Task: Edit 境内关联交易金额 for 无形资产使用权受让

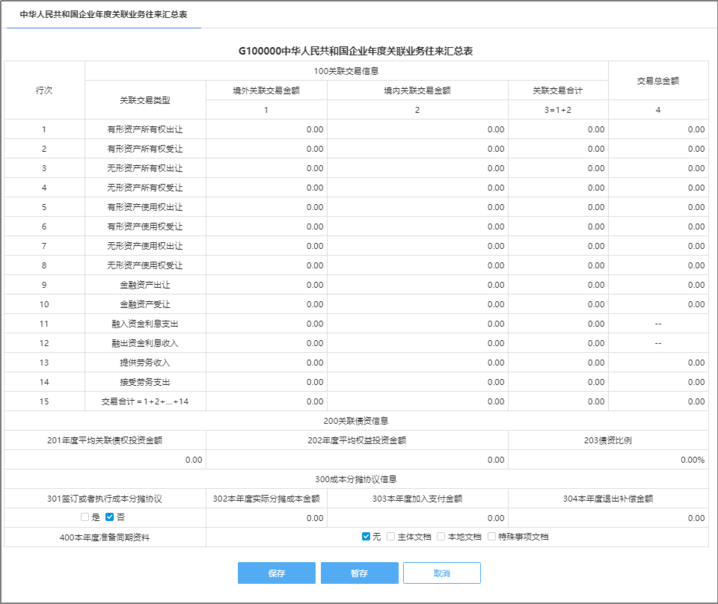Action: (x=418, y=266)
